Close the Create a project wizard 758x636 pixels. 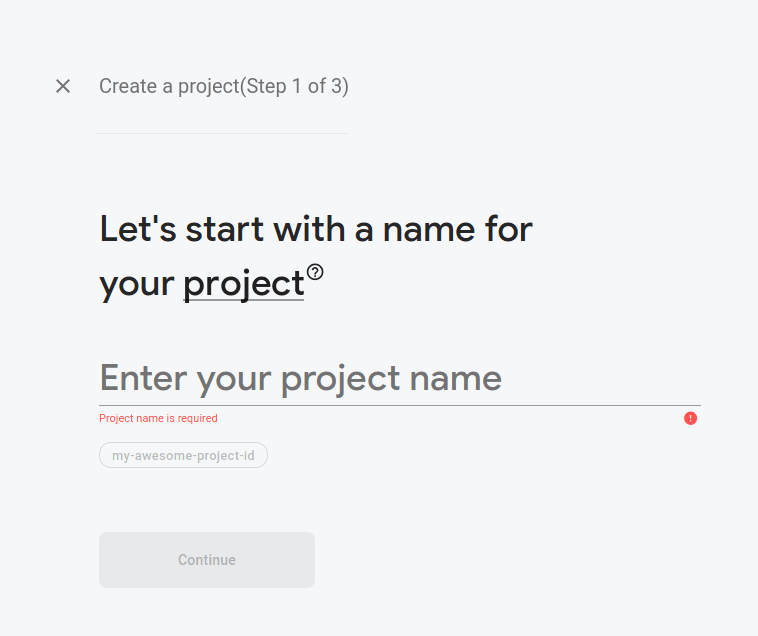click(63, 86)
